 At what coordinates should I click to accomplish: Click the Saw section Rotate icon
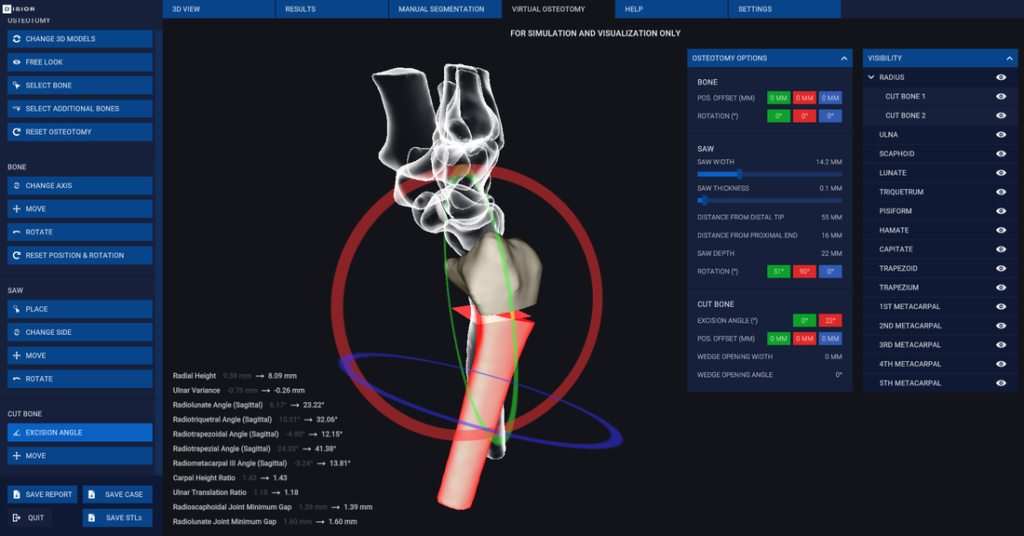pyautogui.click(x=16, y=379)
